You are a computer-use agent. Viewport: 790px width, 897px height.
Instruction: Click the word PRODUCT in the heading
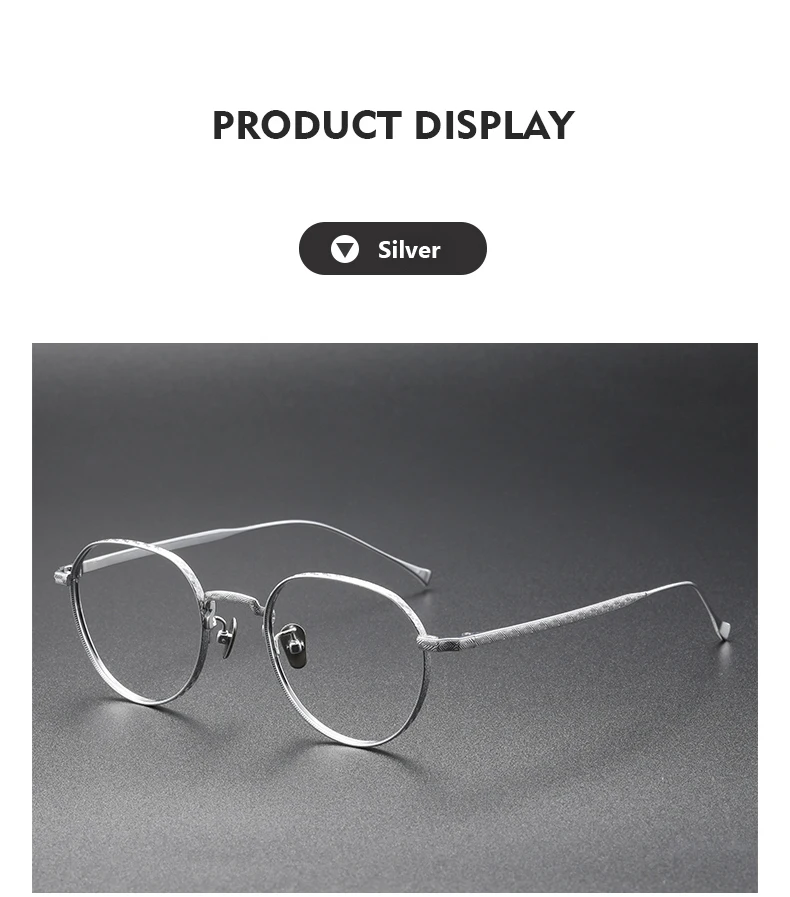click(x=307, y=125)
